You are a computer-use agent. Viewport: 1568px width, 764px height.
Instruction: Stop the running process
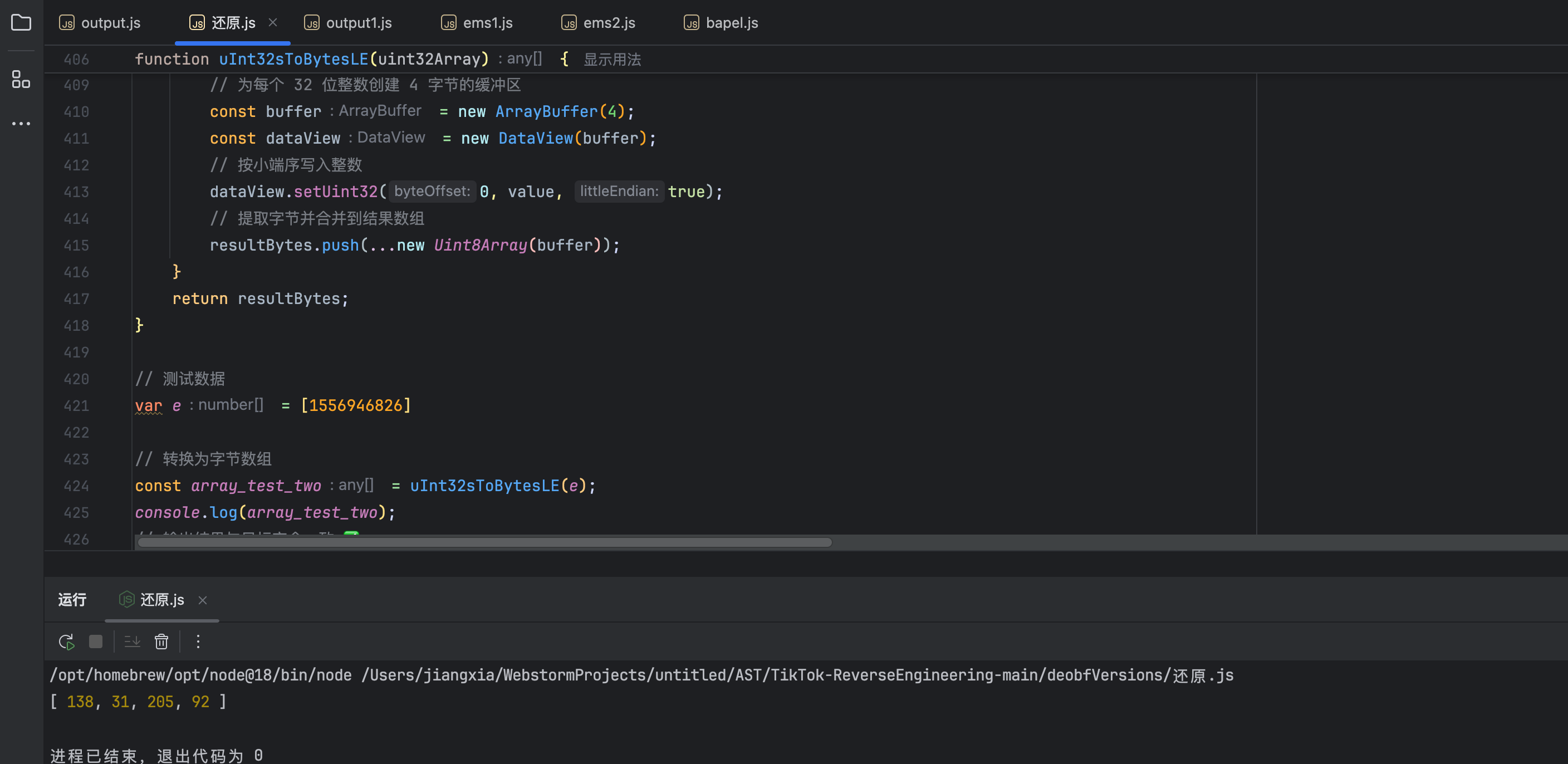point(96,641)
